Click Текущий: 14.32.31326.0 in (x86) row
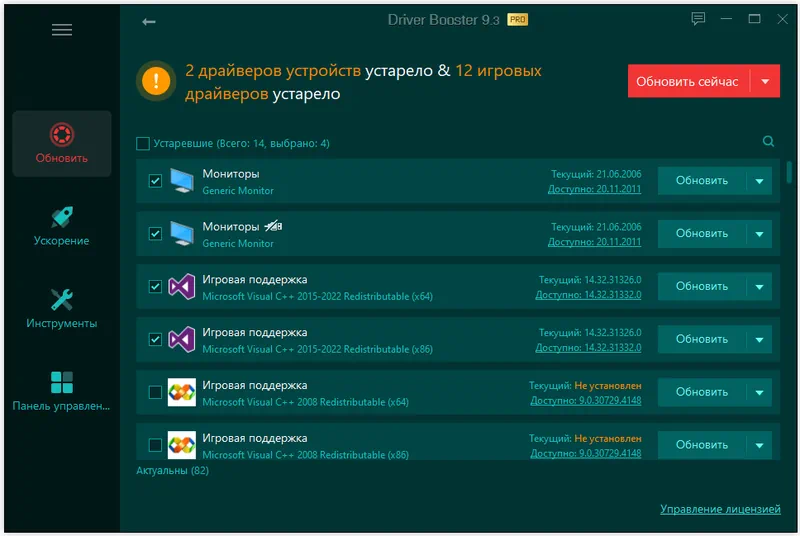The width and height of the screenshot is (800, 536). [590, 333]
